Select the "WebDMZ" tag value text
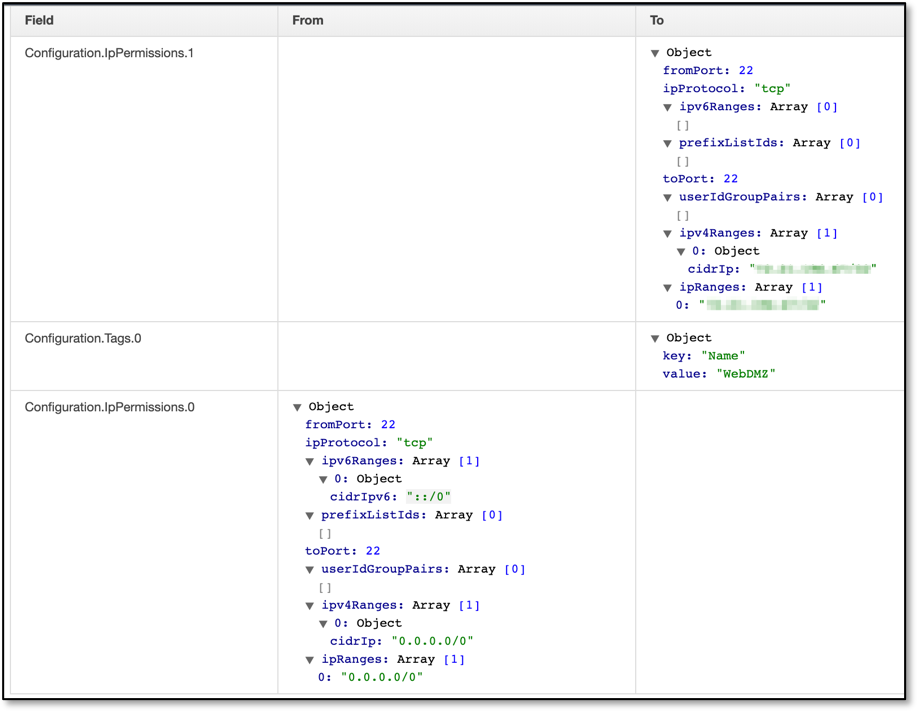The image size is (918, 712). click(746, 374)
